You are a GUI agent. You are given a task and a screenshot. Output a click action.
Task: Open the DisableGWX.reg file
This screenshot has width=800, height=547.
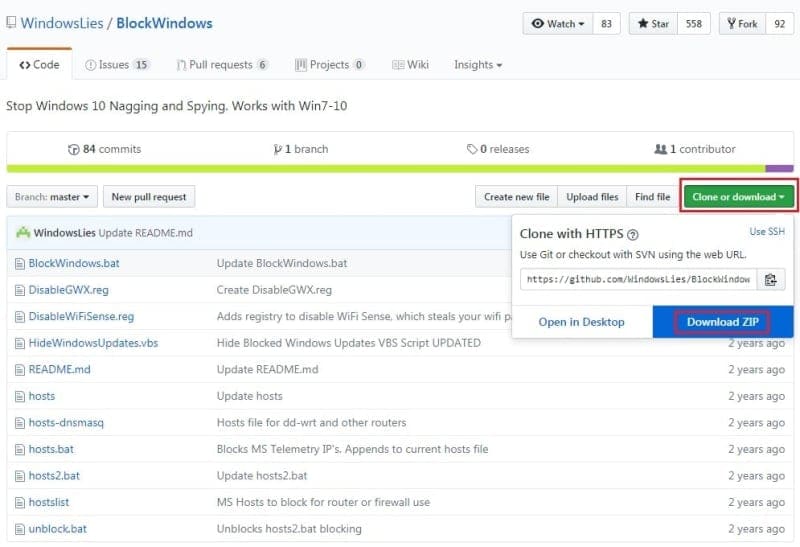68,290
